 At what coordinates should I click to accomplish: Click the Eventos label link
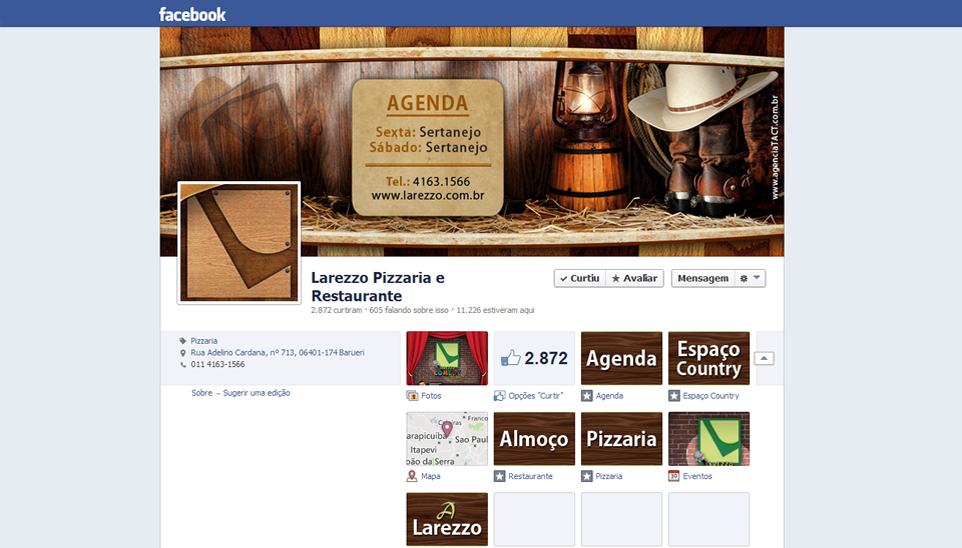click(697, 476)
